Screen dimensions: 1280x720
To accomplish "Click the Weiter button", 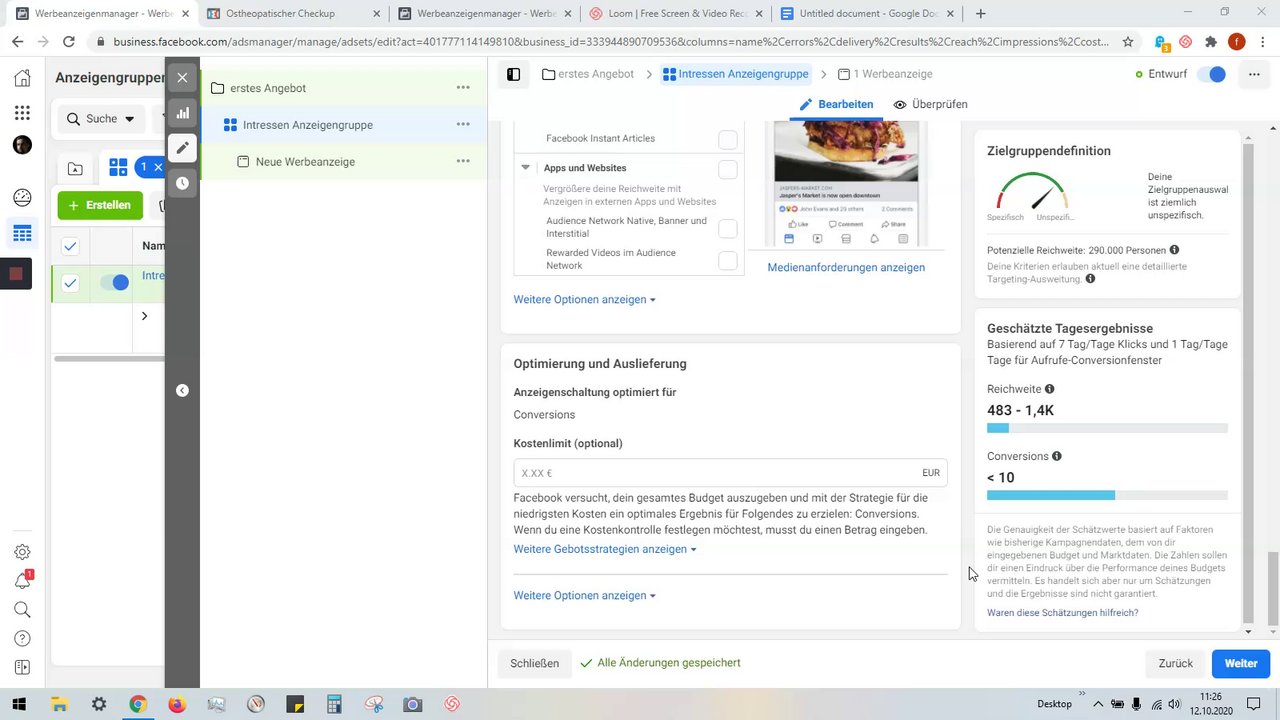I will tap(1241, 663).
